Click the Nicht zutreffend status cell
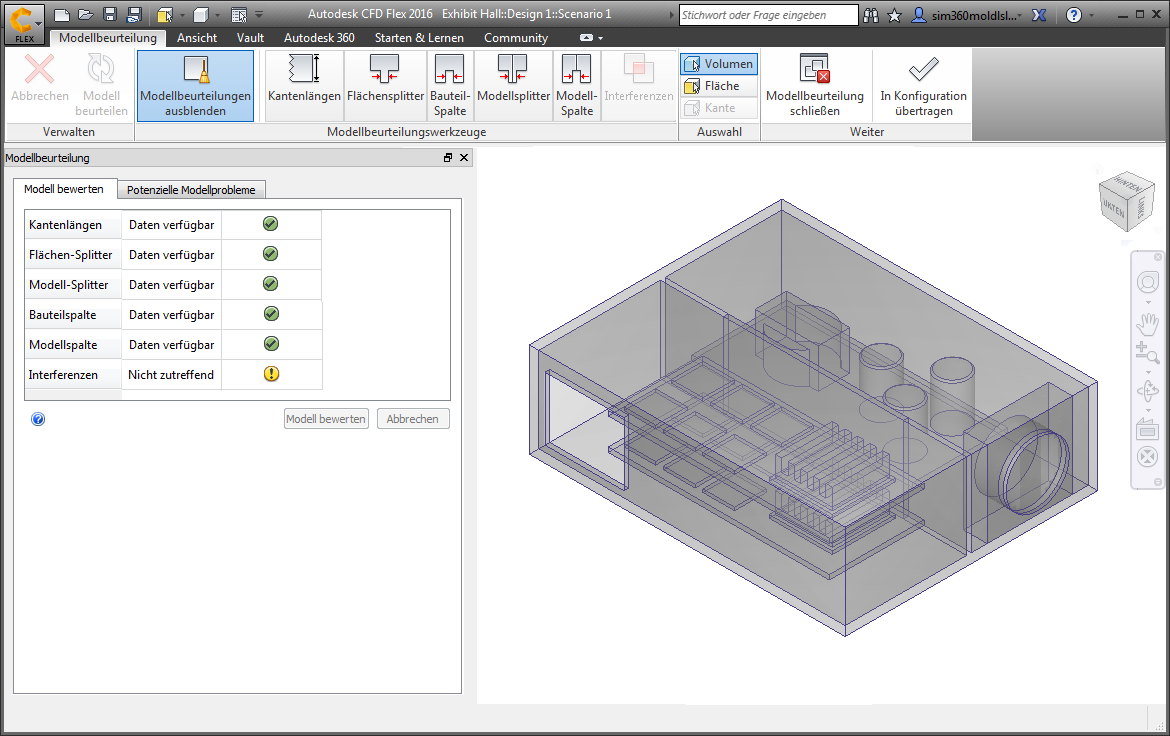Image resolution: width=1170 pixels, height=736 pixels. [171, 375]
